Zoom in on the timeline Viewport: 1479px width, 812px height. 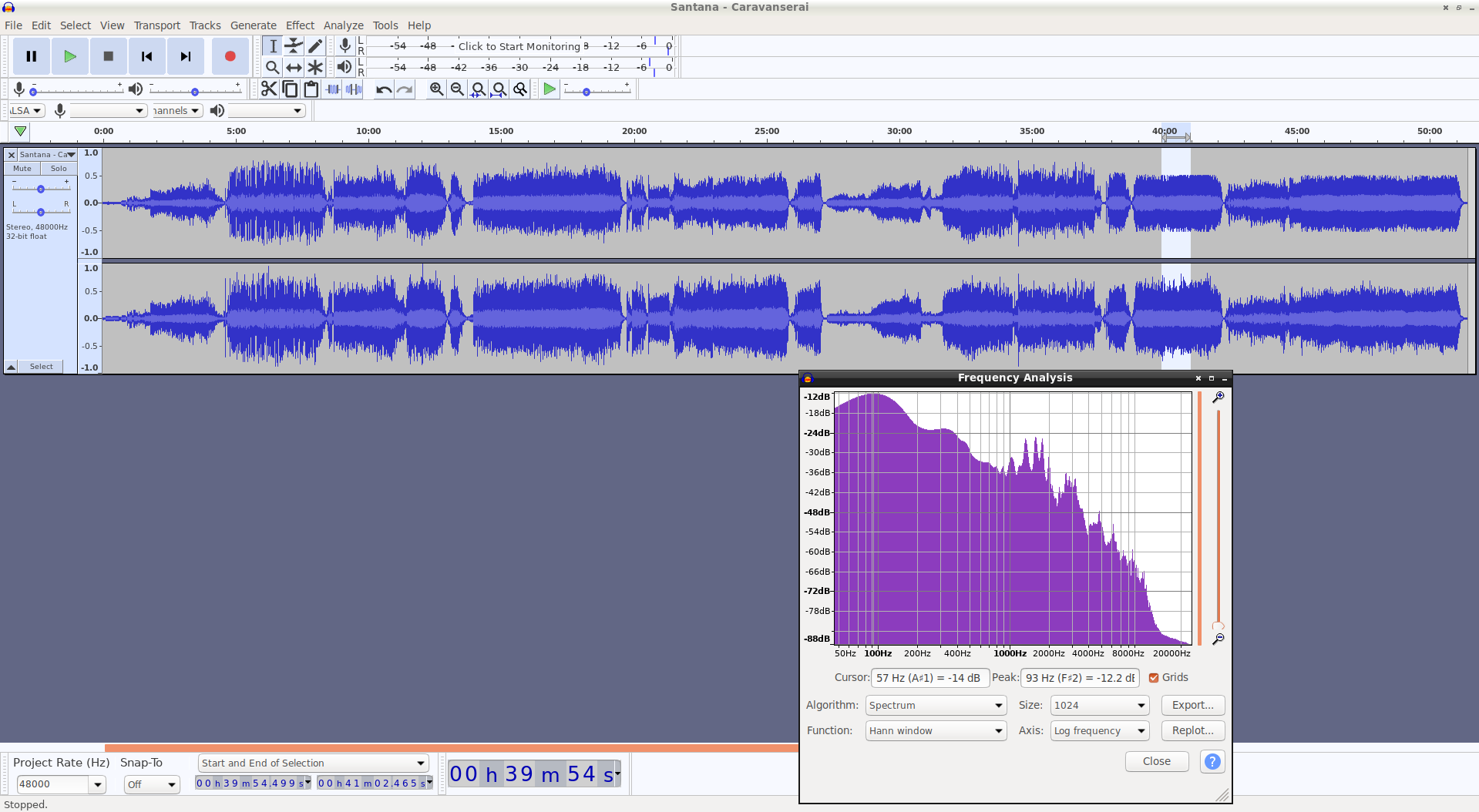[436, 89]
